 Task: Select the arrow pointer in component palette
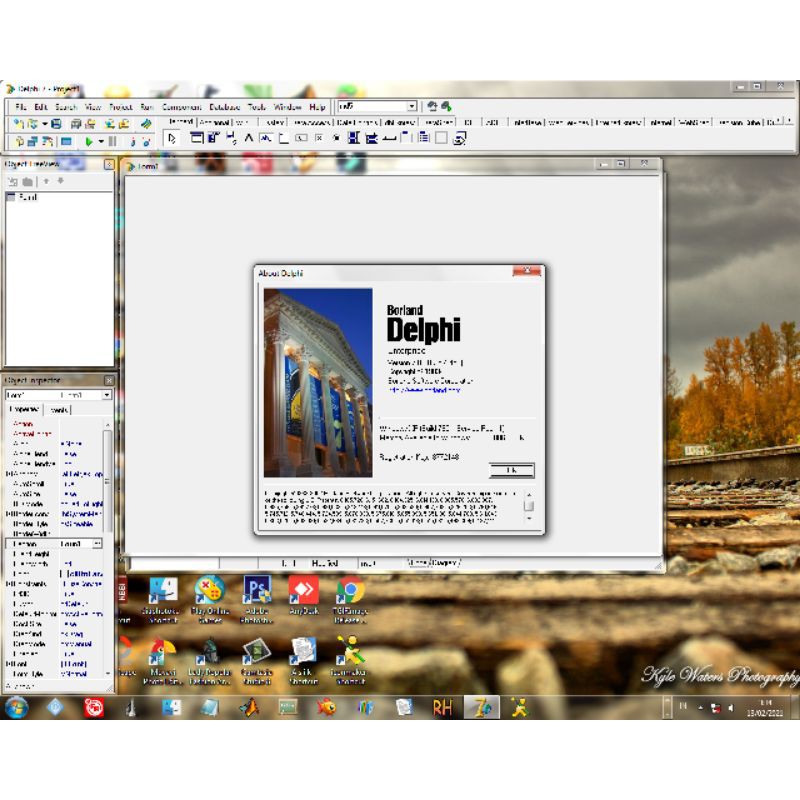[x=172, y=139]
